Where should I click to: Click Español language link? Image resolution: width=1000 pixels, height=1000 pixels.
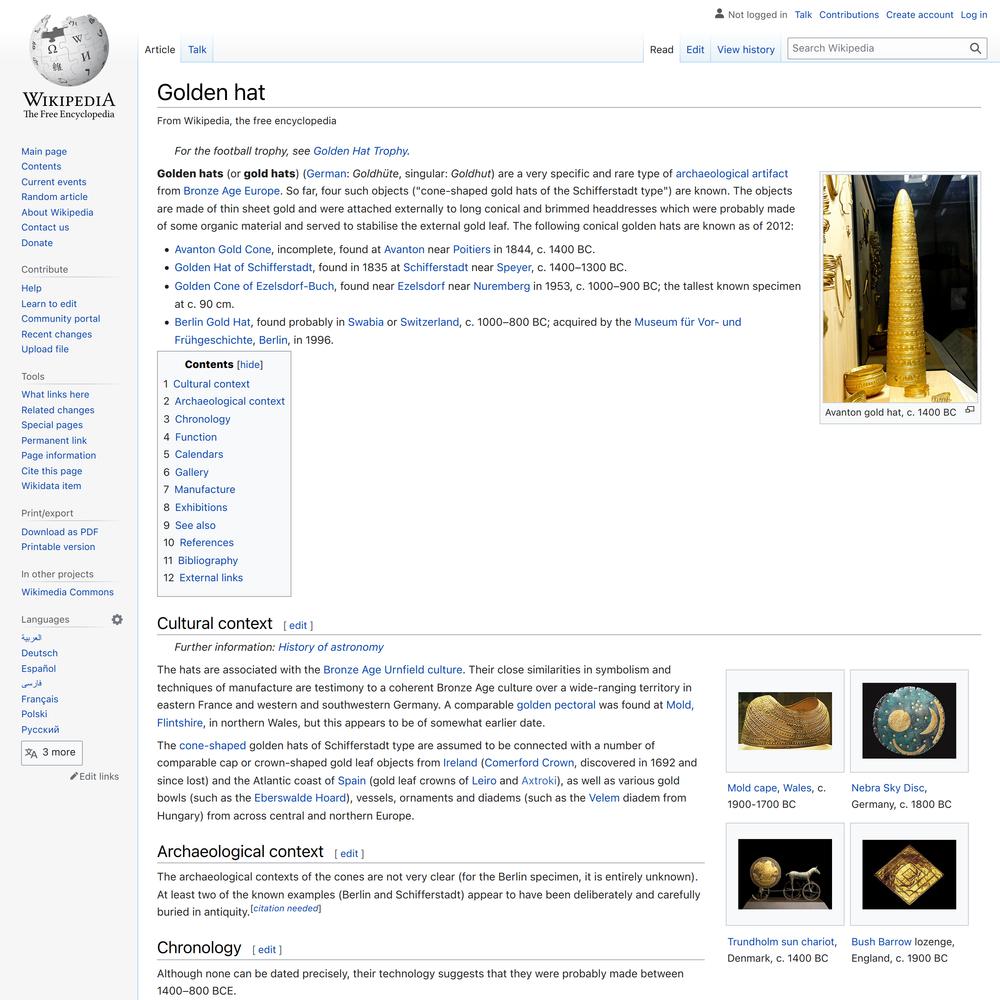click(x=38, y=668)
